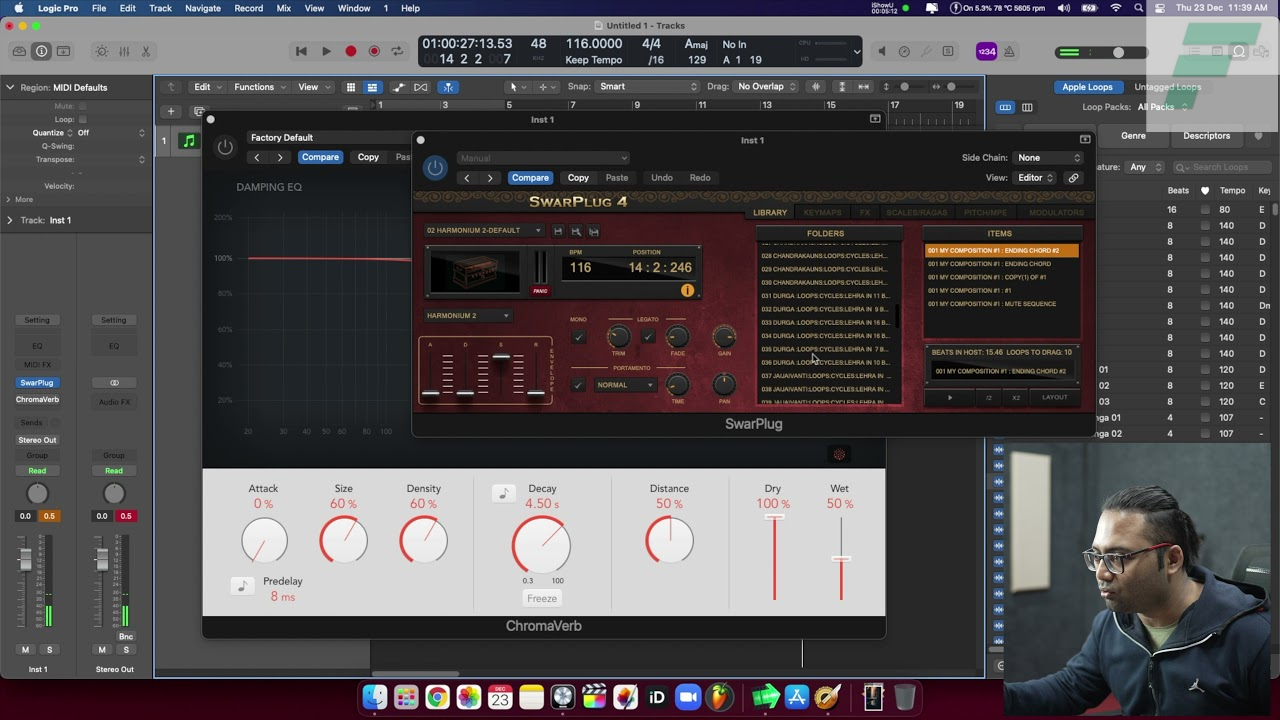
Task: Toggle the Loop checkbox in Region inspector
Action: [x=82, y=119]
